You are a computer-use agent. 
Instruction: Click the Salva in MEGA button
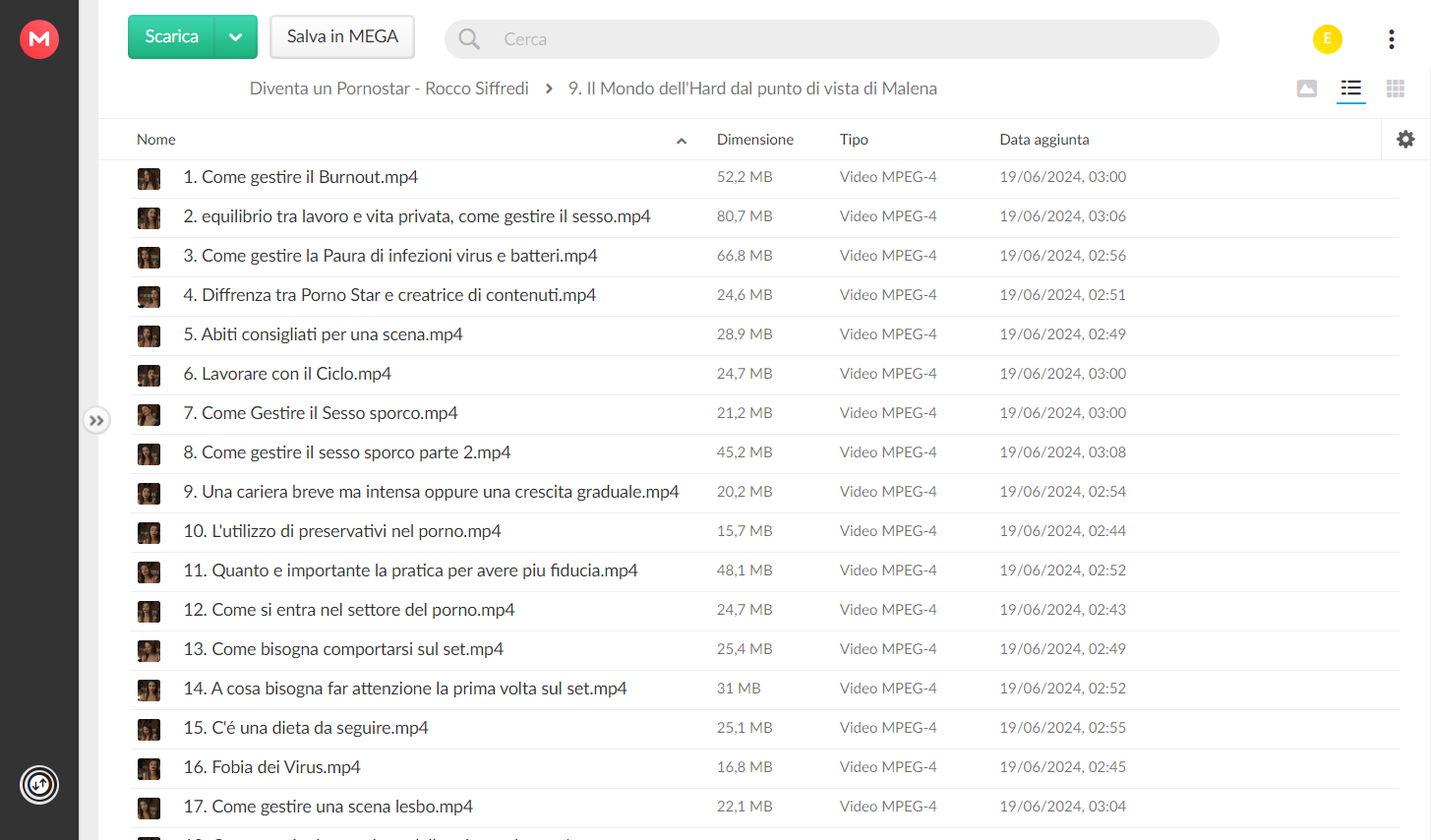[x=342, y=37]
